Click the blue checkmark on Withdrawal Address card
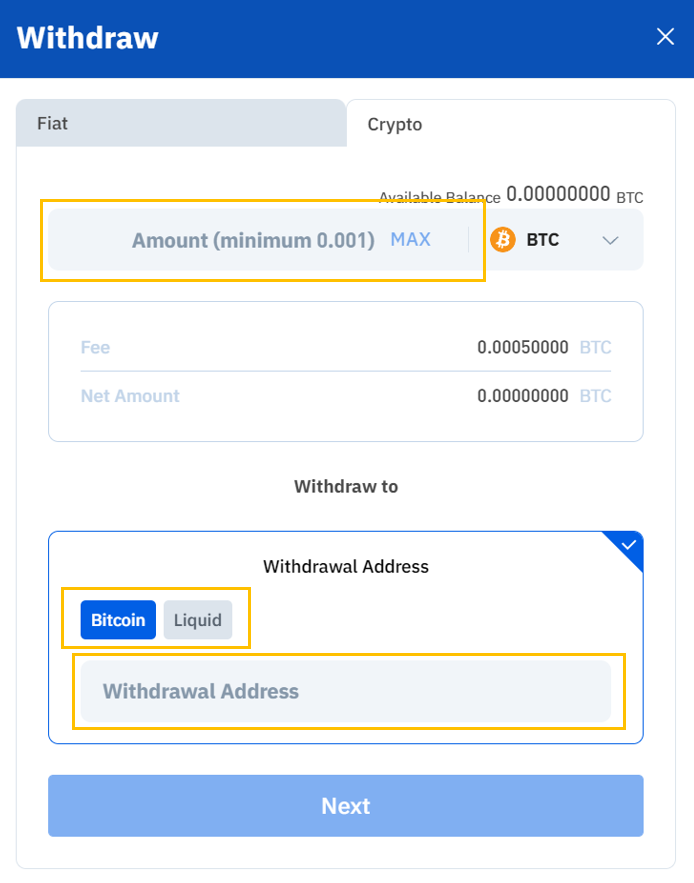 (628, 545)
